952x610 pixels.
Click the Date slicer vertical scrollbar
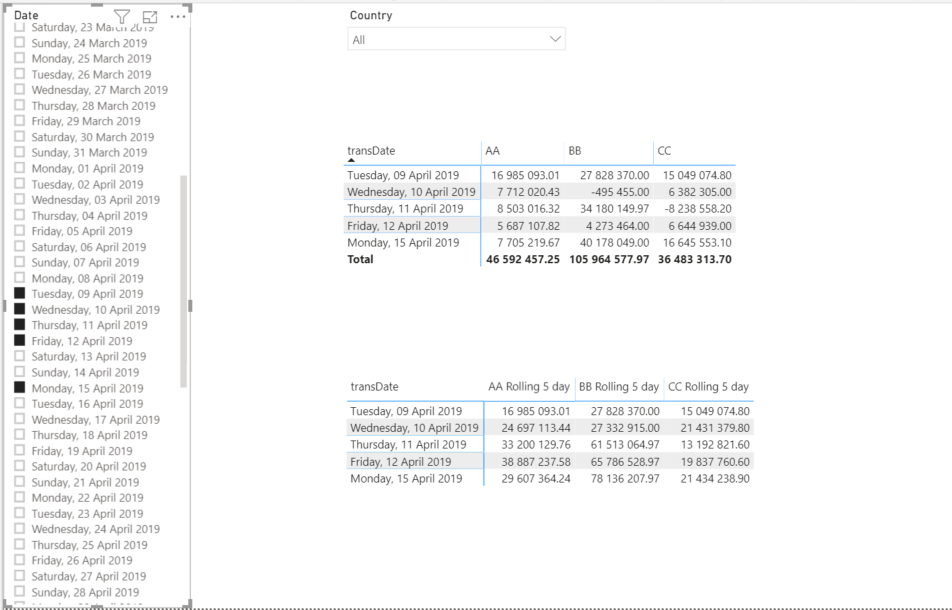(183, 282)
